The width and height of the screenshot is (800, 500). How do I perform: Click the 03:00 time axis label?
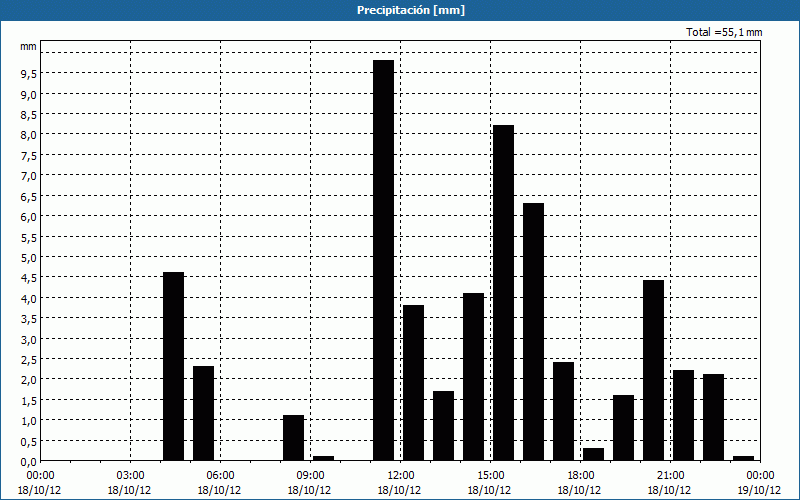(x=131, y=476)
